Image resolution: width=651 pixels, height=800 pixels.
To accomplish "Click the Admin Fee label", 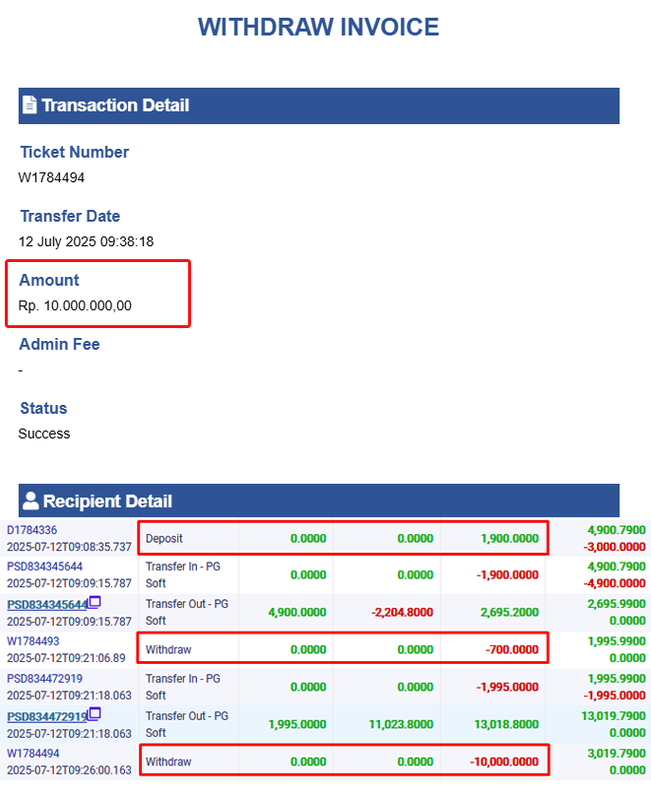I will (59, 344).
